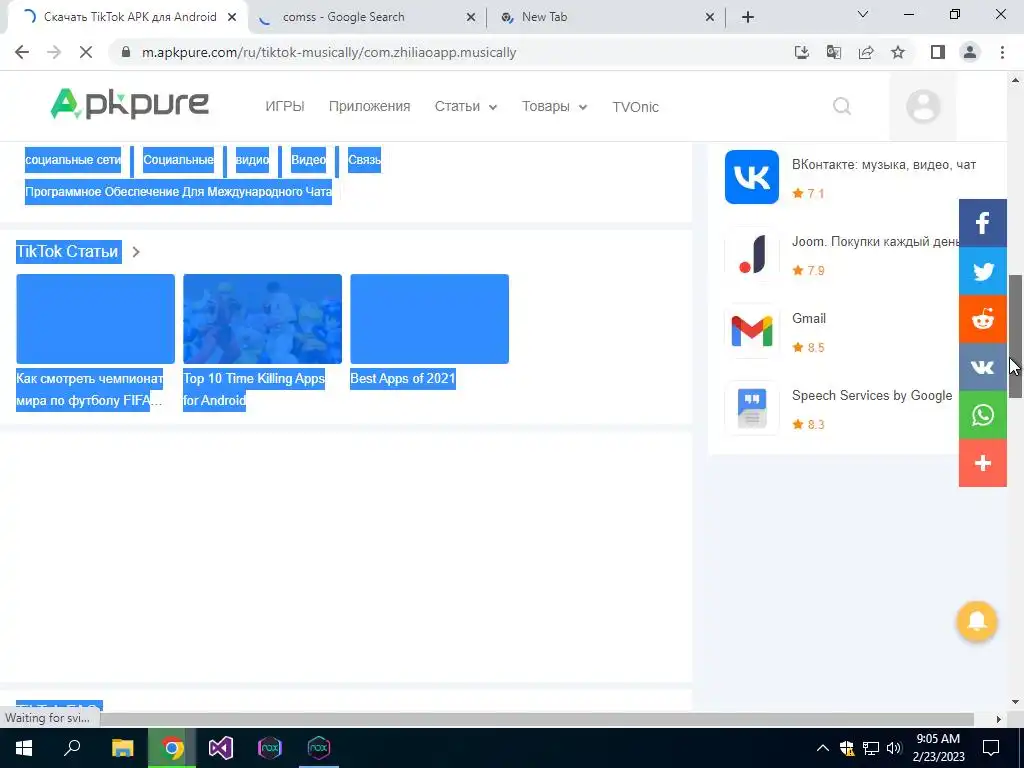Expand TikTok Статьи section arrow
This screenshot has height=768, width=1024.
(x=136, y=251)
